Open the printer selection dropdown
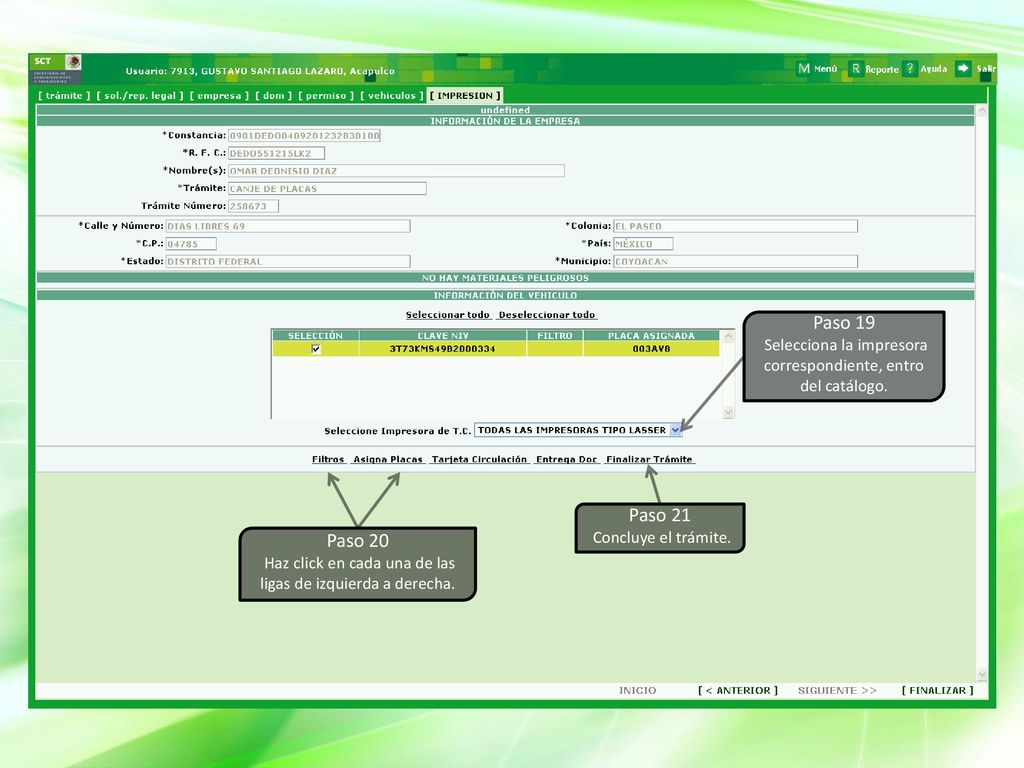 [675, 430]
